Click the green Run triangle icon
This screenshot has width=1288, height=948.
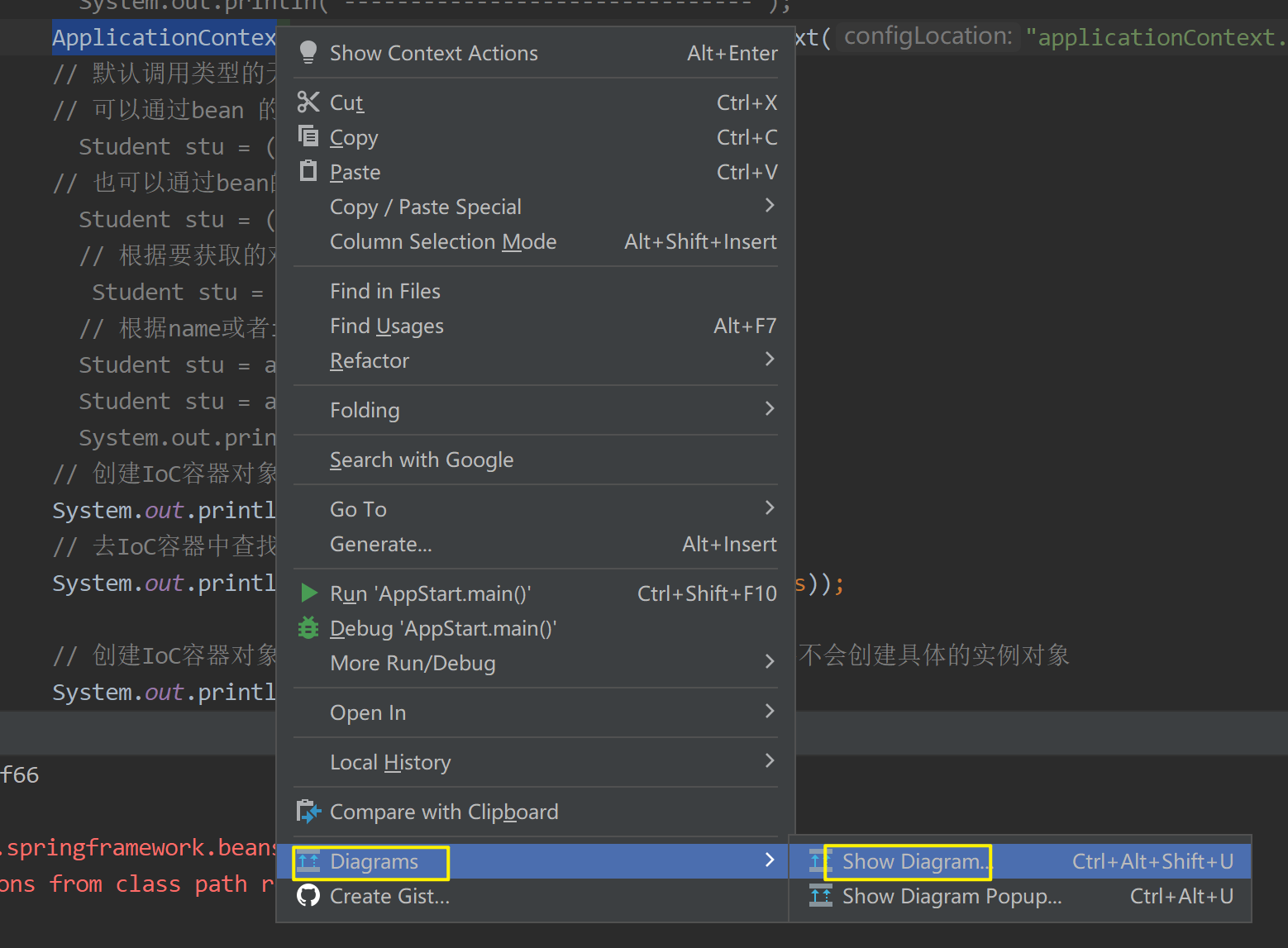tap(308, 593)
